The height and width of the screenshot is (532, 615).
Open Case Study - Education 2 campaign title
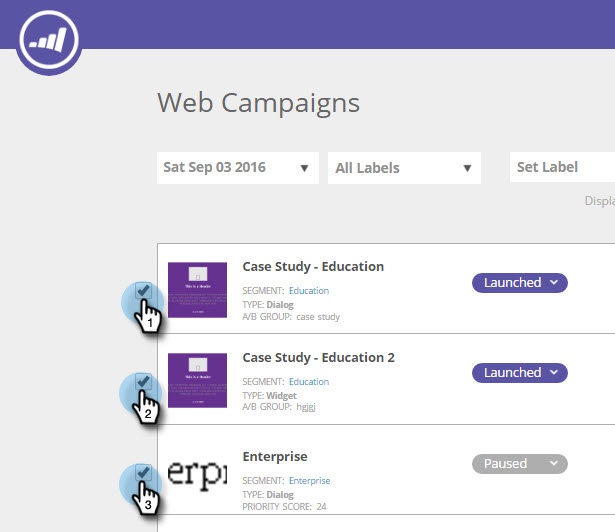click(318, 358)
